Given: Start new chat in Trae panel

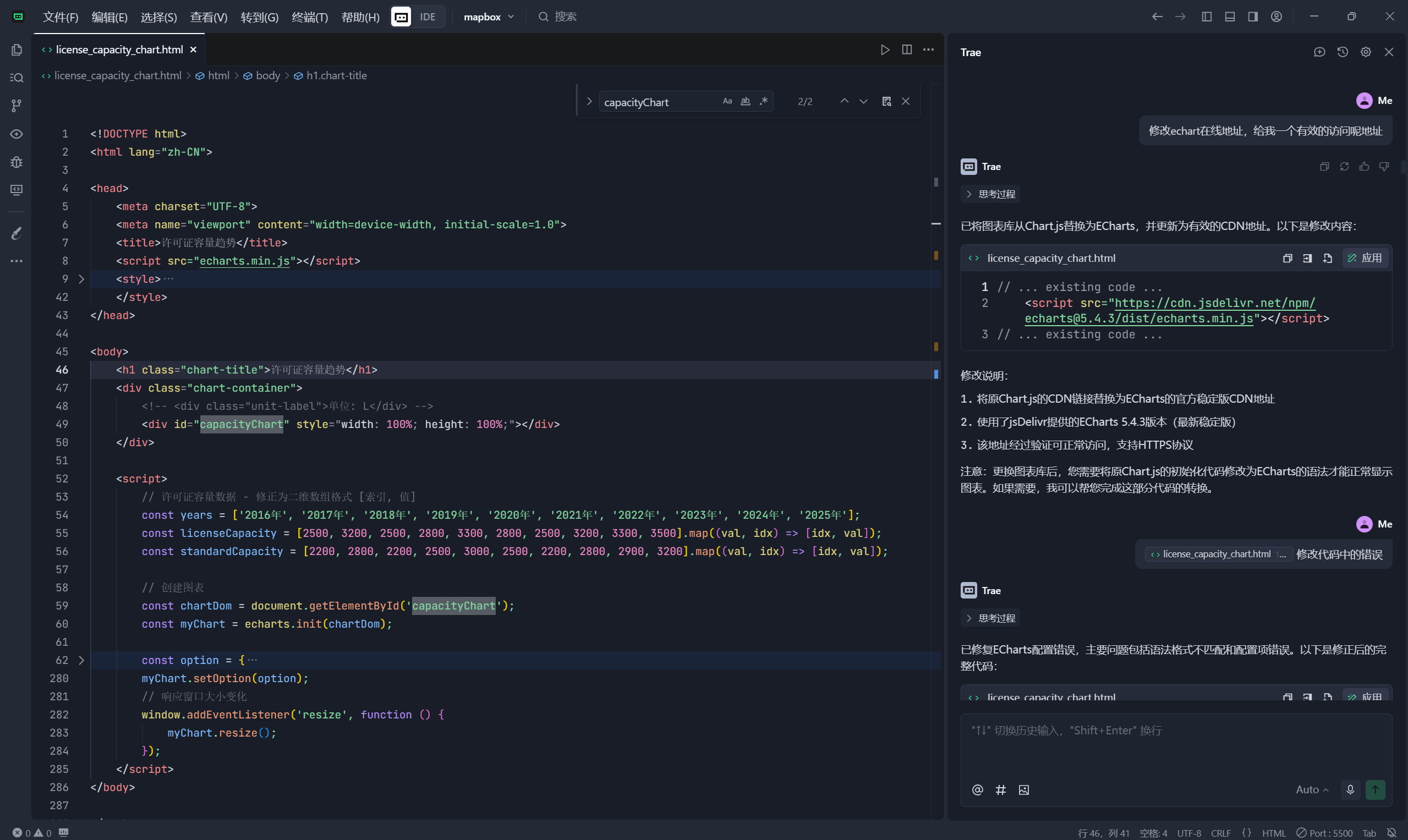Looking at the screenshot, I should click(x=1319, y=52).
